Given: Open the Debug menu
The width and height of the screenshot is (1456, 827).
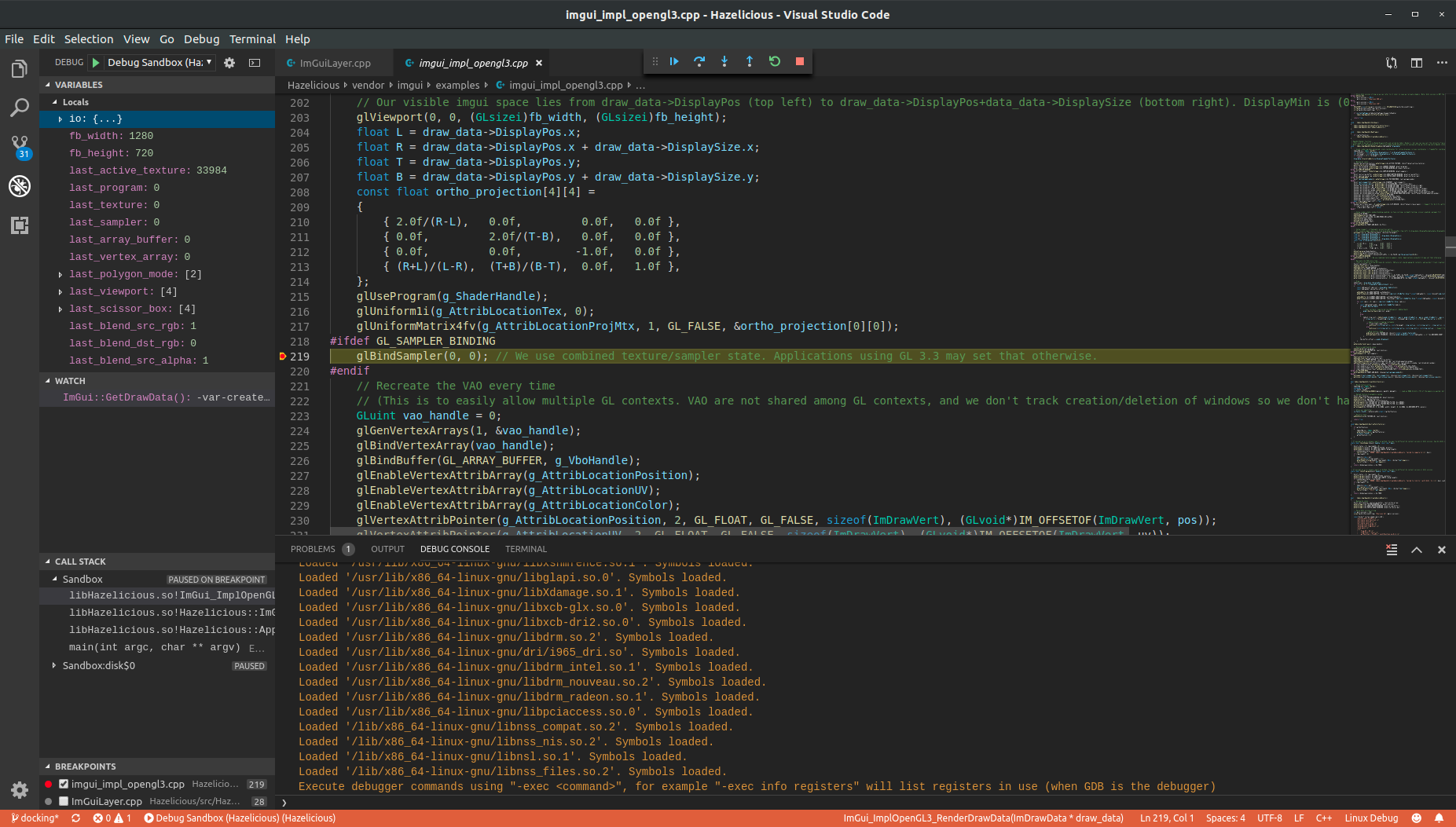Looking at the screenshot, I should 201,38.
